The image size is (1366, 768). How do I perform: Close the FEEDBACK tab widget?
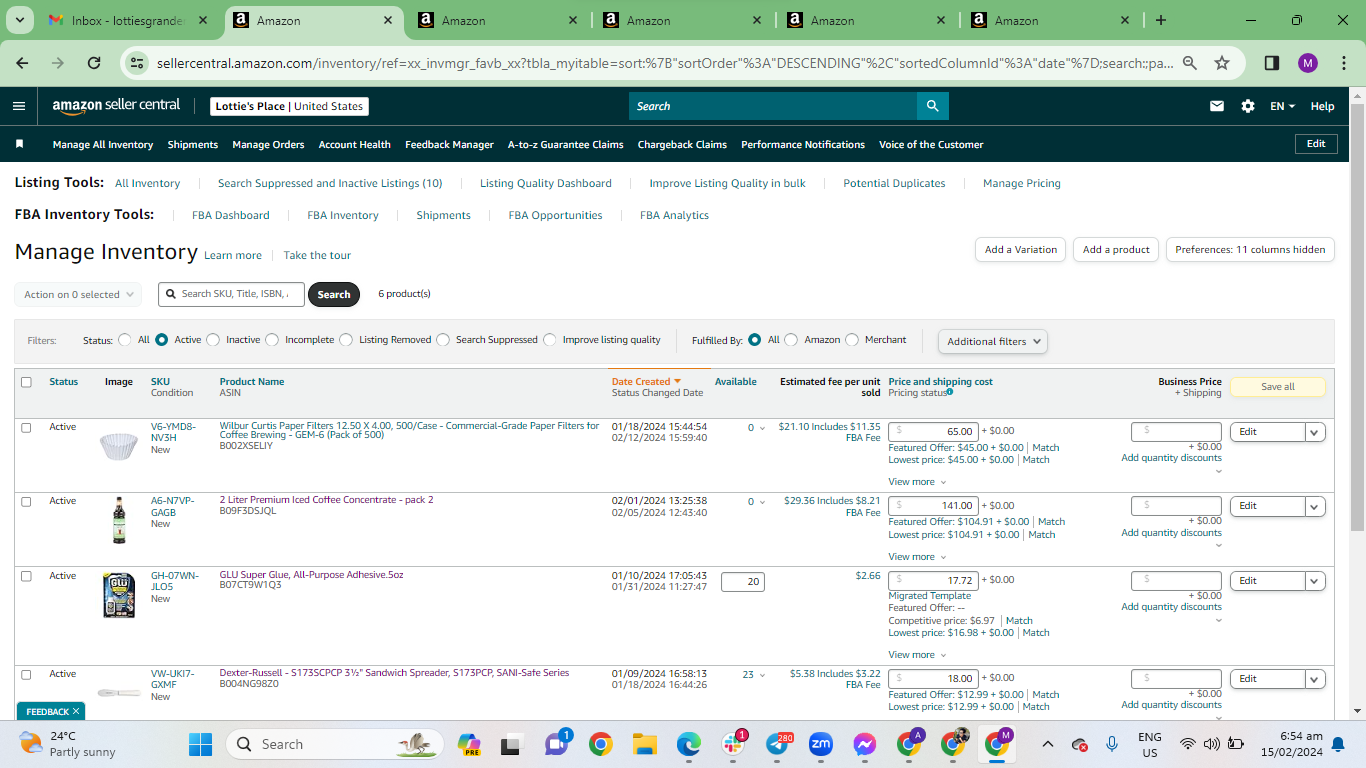pos(76,712)
